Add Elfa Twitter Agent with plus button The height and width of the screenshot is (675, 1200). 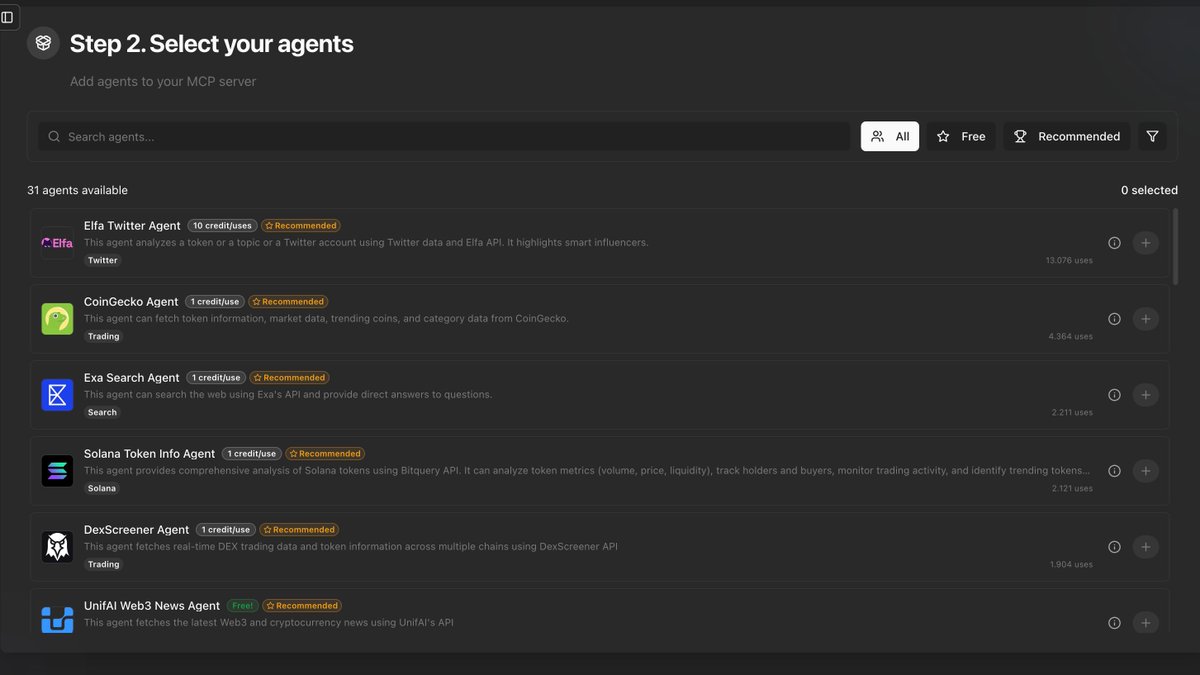click(x=1146, y=243)
